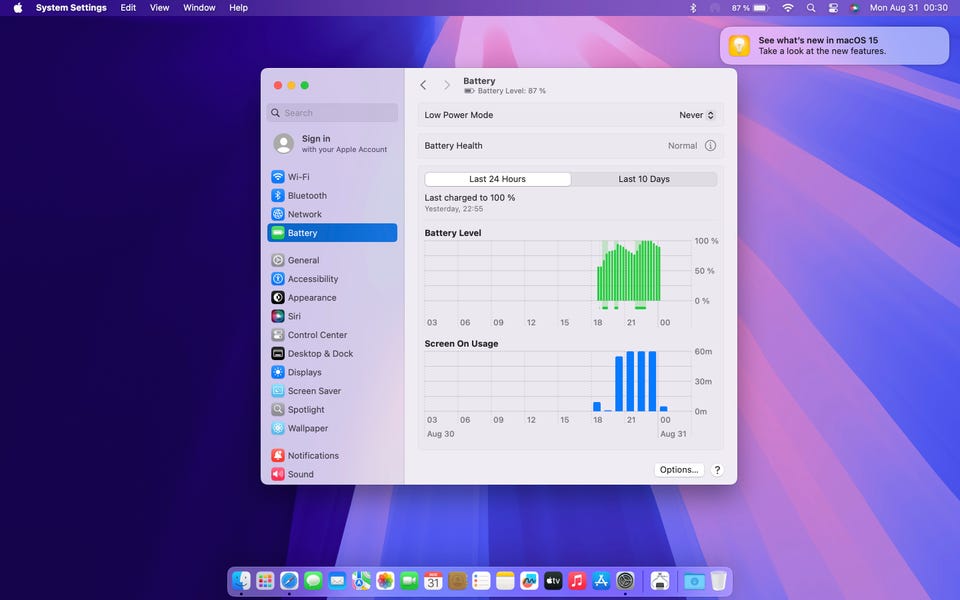Click the Battery Health 'Normal' value
960x600 pixels.
pos(682,146)
